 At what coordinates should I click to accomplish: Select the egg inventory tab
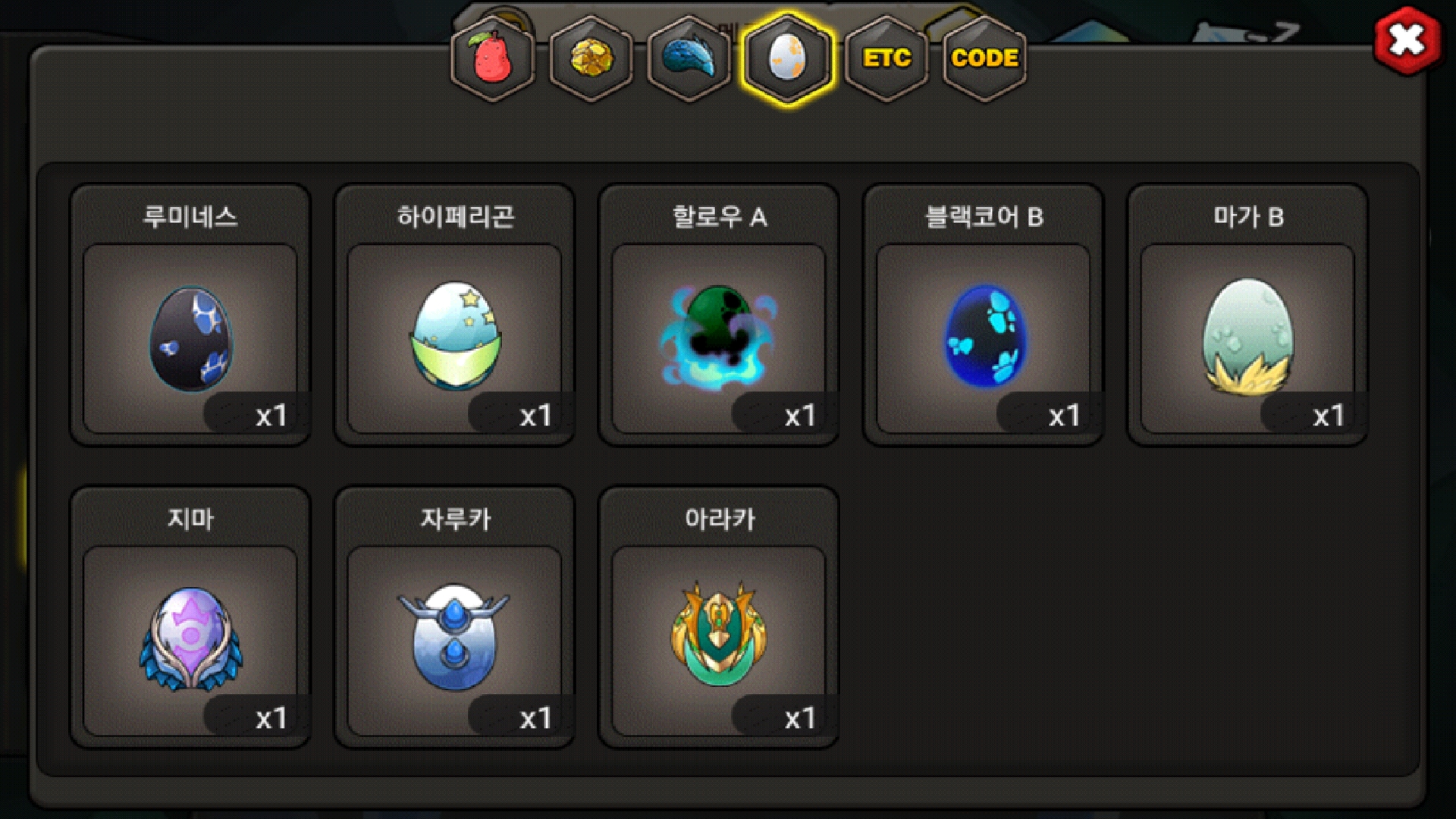click(x=787, y=58)
